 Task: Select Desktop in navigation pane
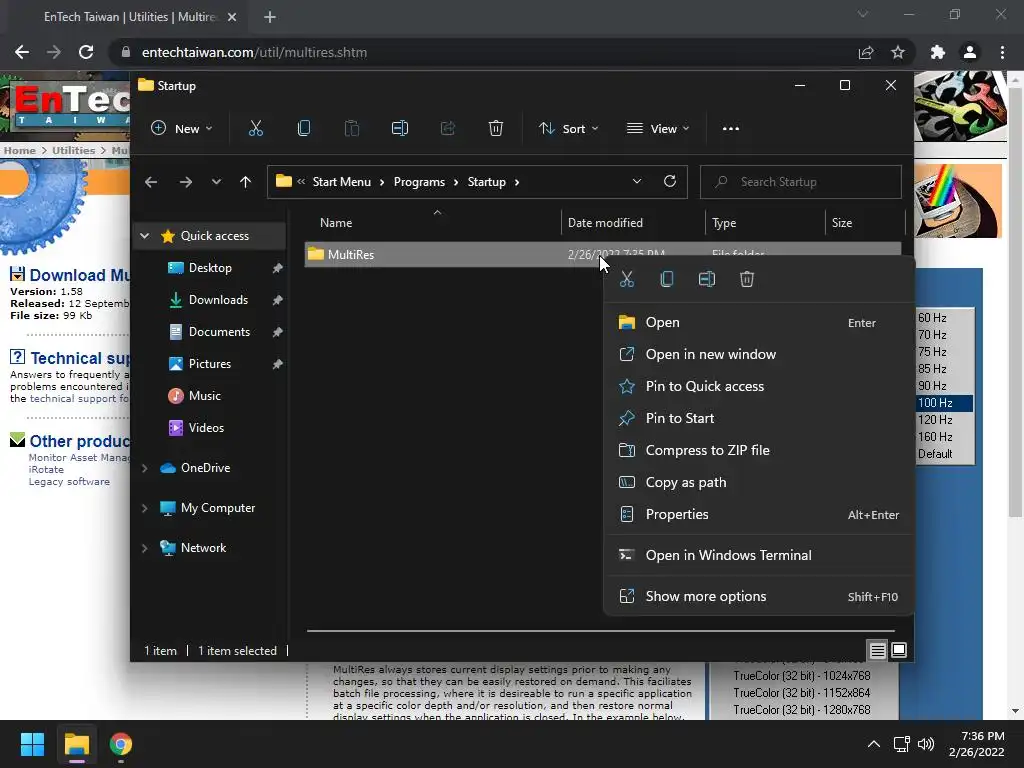210,268
